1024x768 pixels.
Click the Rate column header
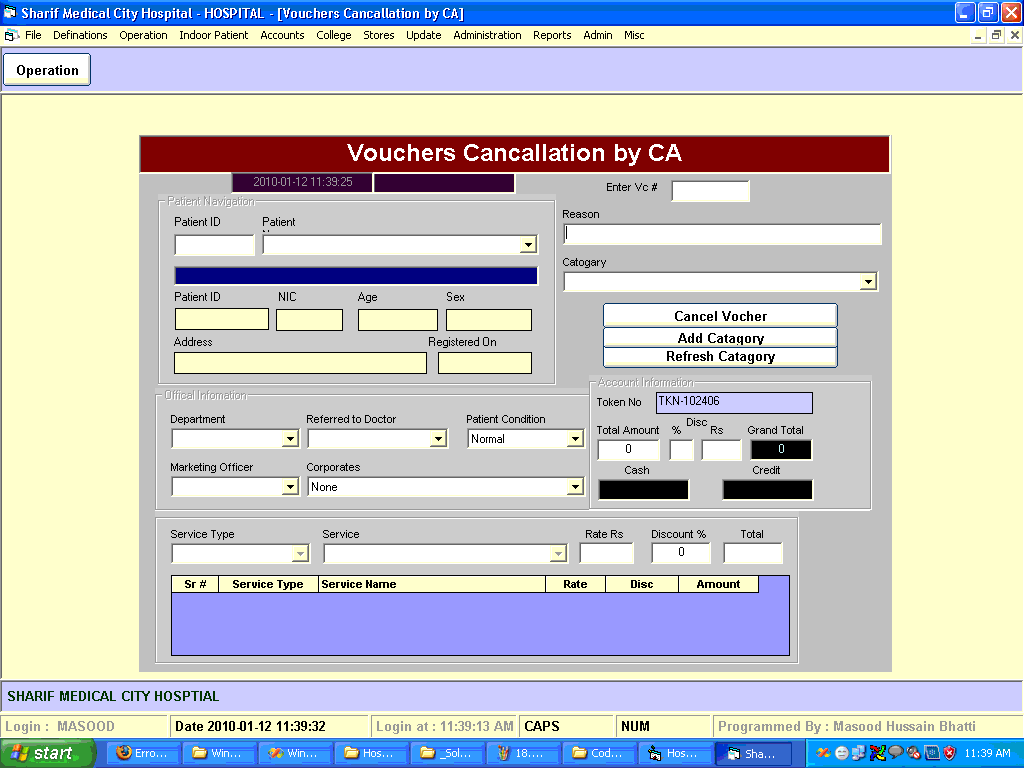point(575,584)
